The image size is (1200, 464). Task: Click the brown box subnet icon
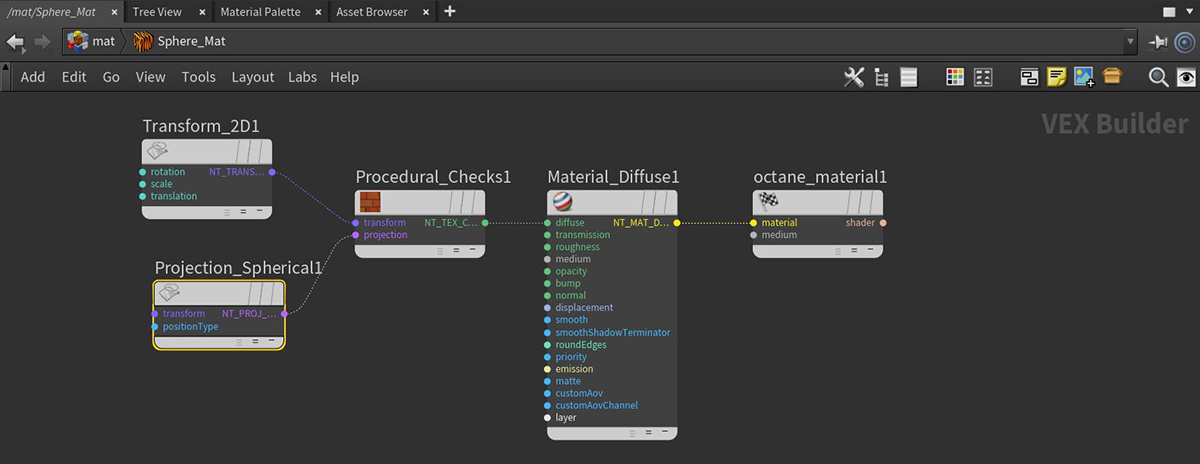(1111, 77)
